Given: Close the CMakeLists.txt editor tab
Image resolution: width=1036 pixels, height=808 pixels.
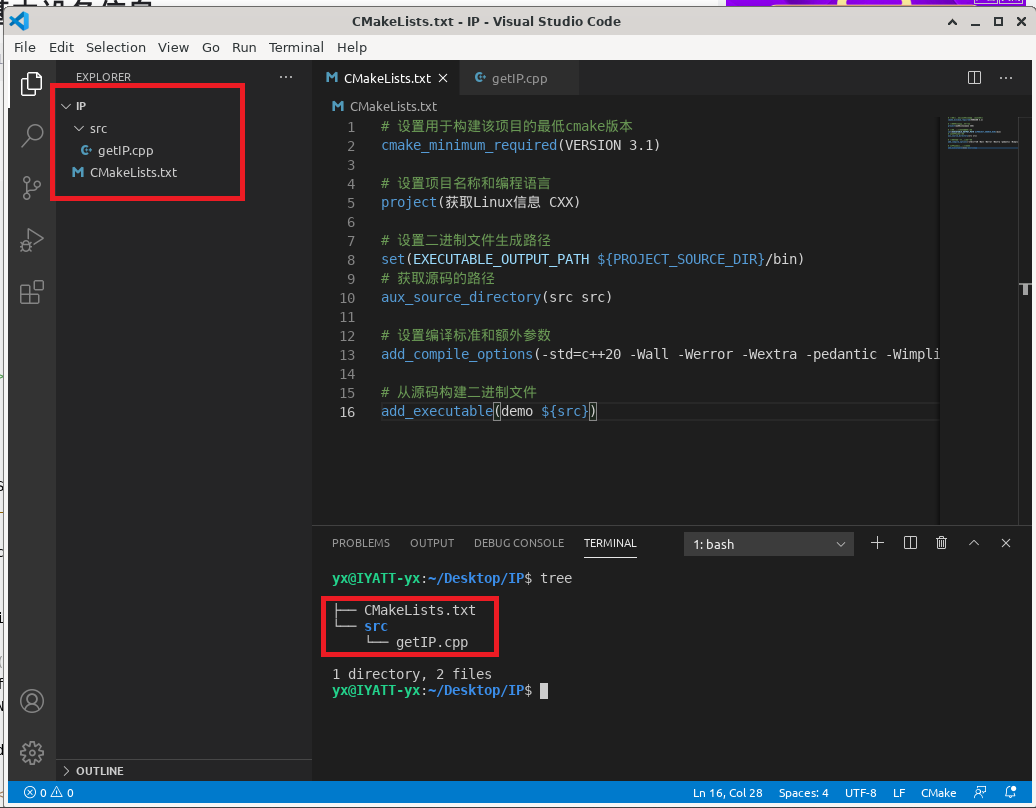Looking at the screenshot, I should coord(443,78).
